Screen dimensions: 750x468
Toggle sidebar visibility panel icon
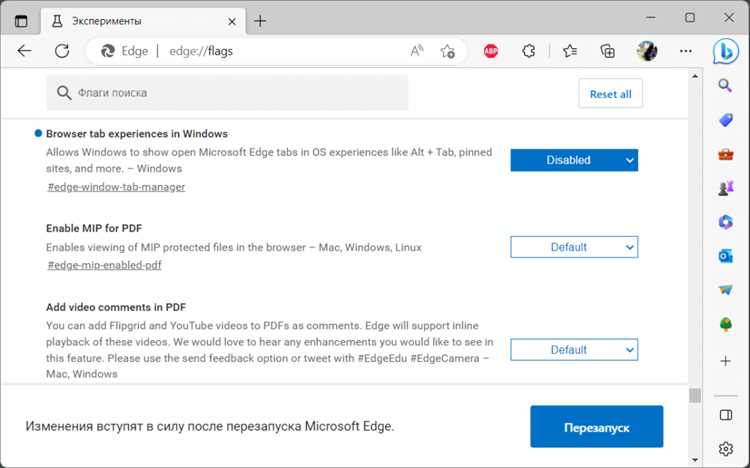tap(726, 415)
